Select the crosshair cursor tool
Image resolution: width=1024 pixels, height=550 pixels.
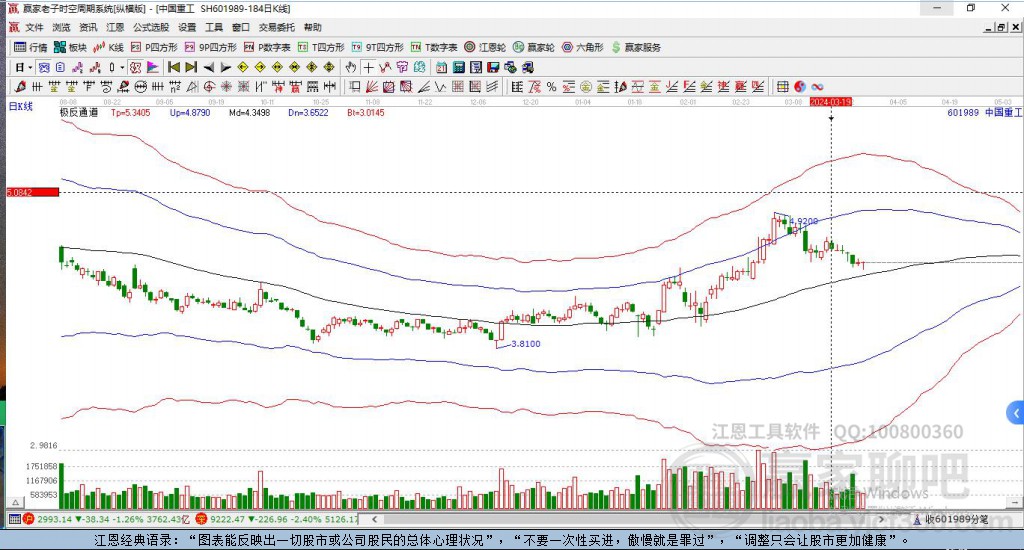(368, 67)
